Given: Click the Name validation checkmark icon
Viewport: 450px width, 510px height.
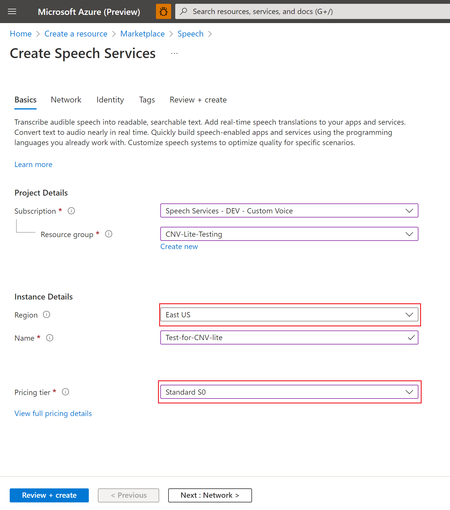Looking at the screenshot, I should [411, 338].
